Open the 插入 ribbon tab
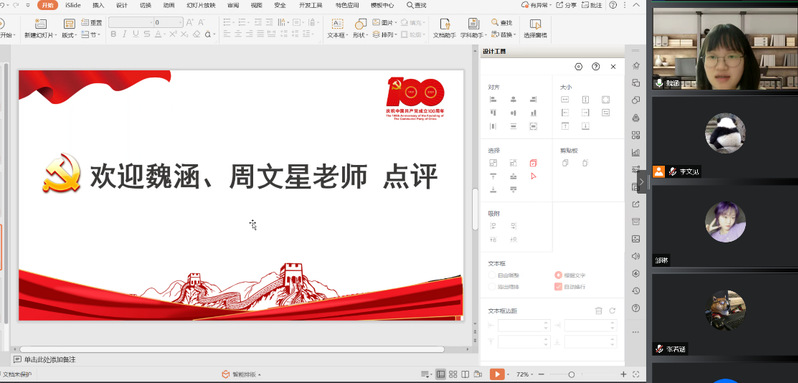 coord(98,5)
